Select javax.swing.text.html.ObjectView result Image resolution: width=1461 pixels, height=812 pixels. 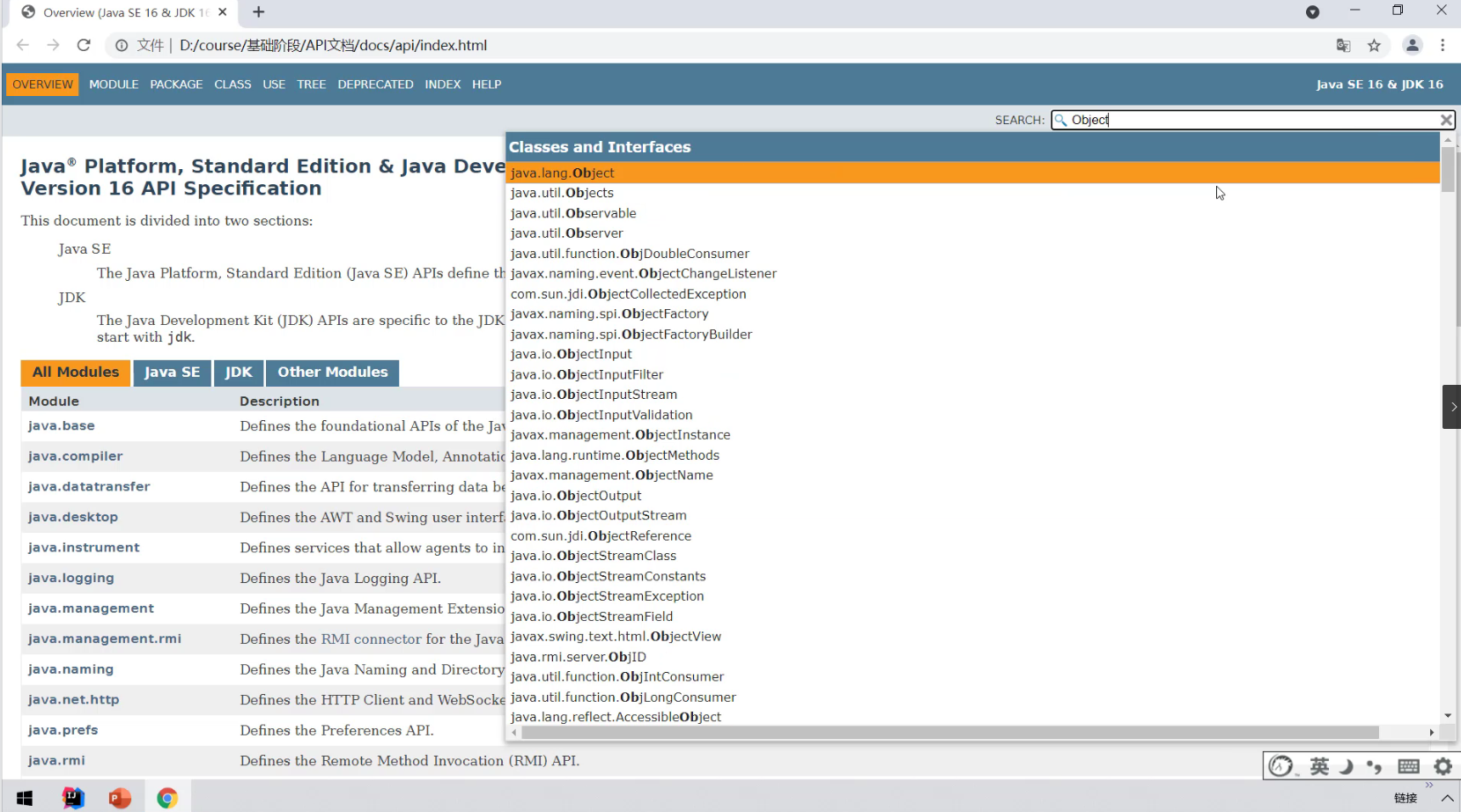[x=973, y=636]
